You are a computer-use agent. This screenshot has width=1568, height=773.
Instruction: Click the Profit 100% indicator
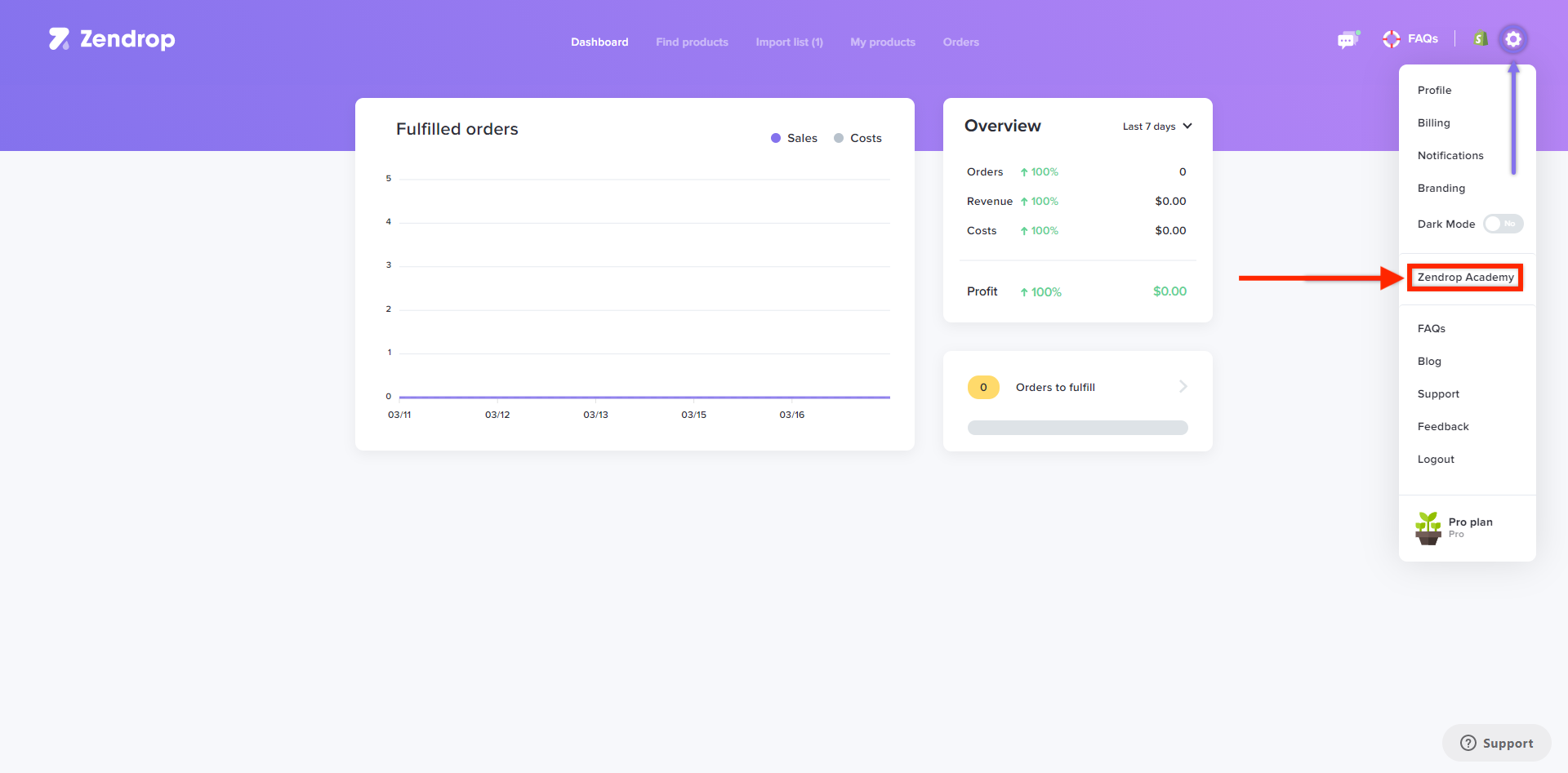point(1040,292)
